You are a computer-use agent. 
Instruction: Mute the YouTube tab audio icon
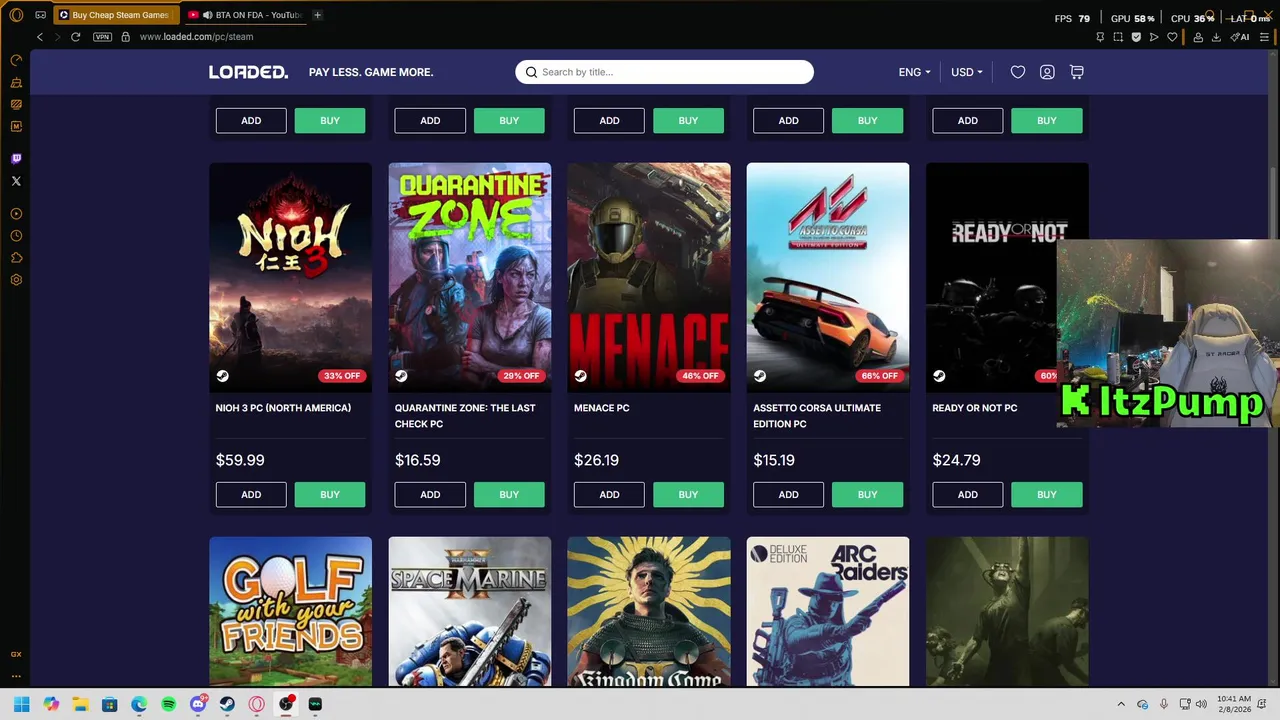click(207, 15)
